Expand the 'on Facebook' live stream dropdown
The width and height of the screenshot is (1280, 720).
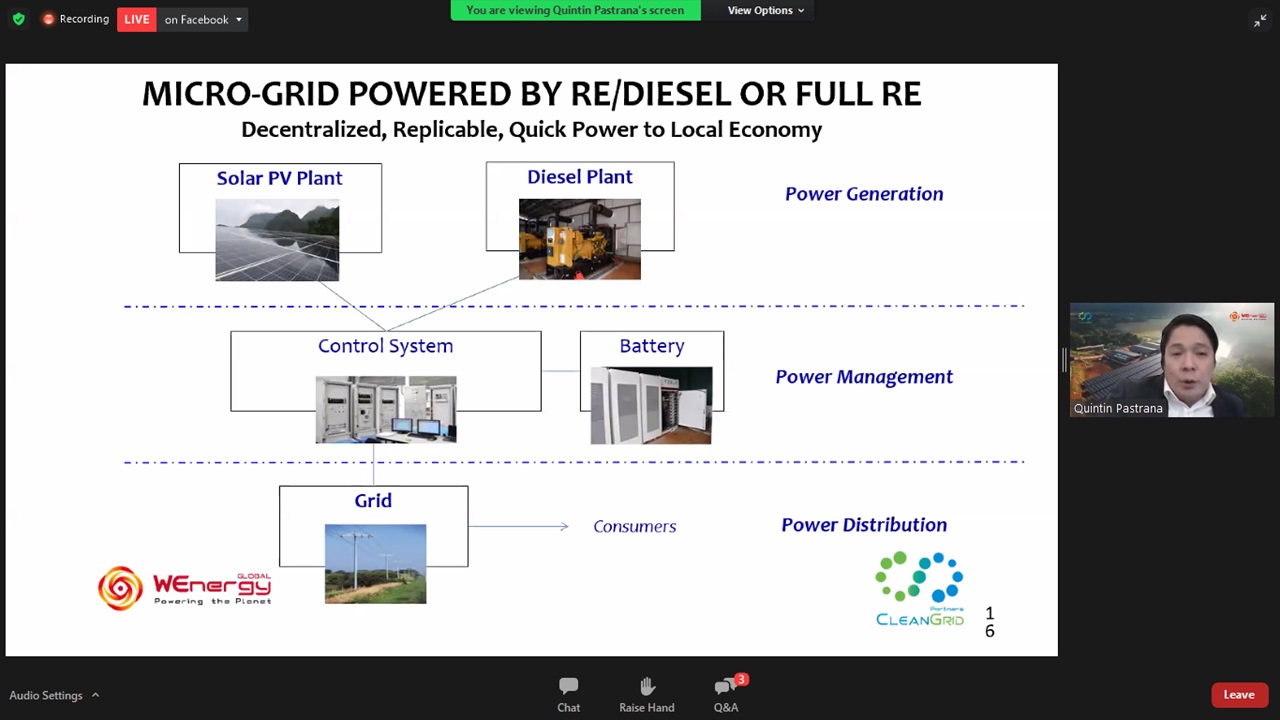click(203, 19)
